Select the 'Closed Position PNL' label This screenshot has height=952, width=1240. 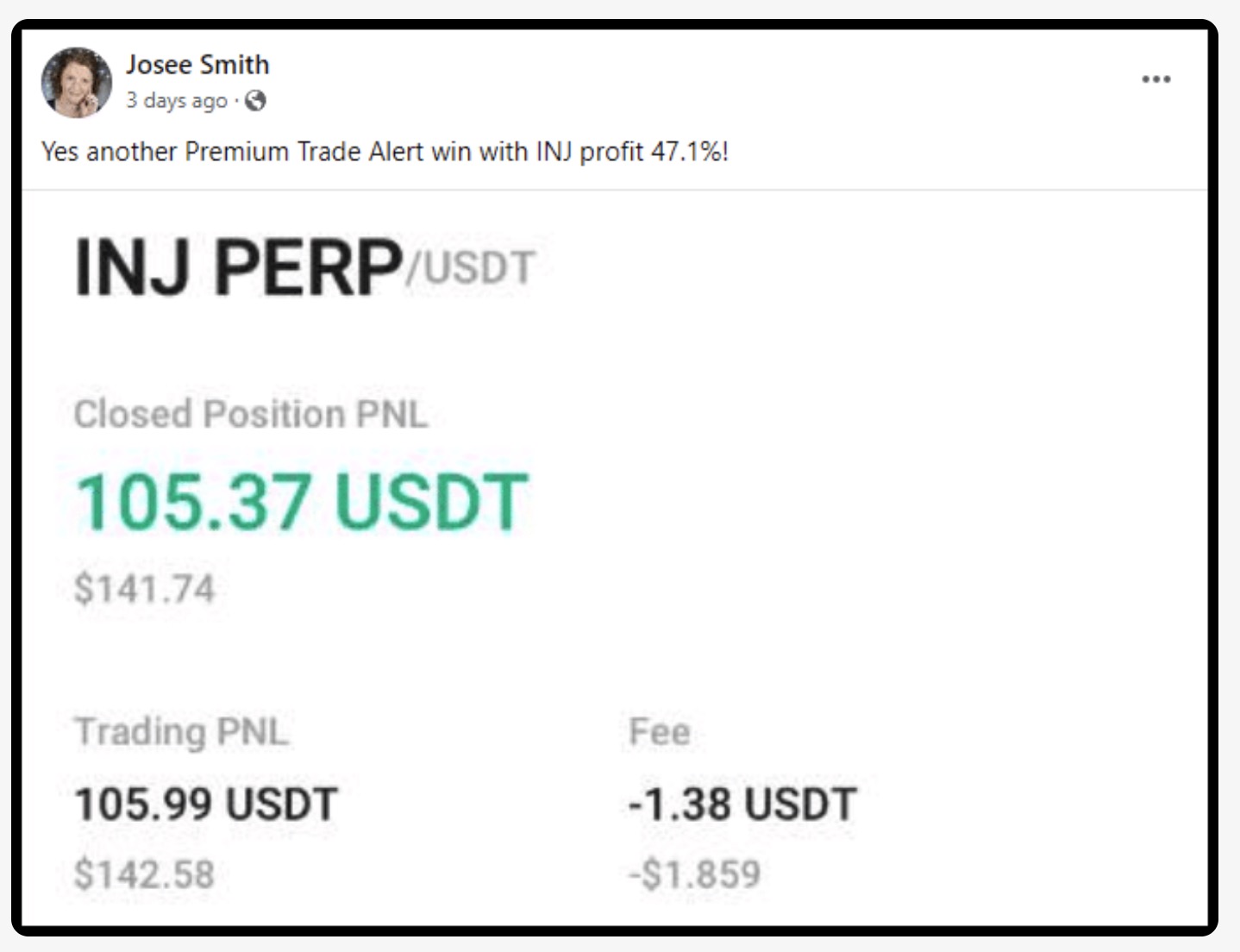(x=250, y=414)
